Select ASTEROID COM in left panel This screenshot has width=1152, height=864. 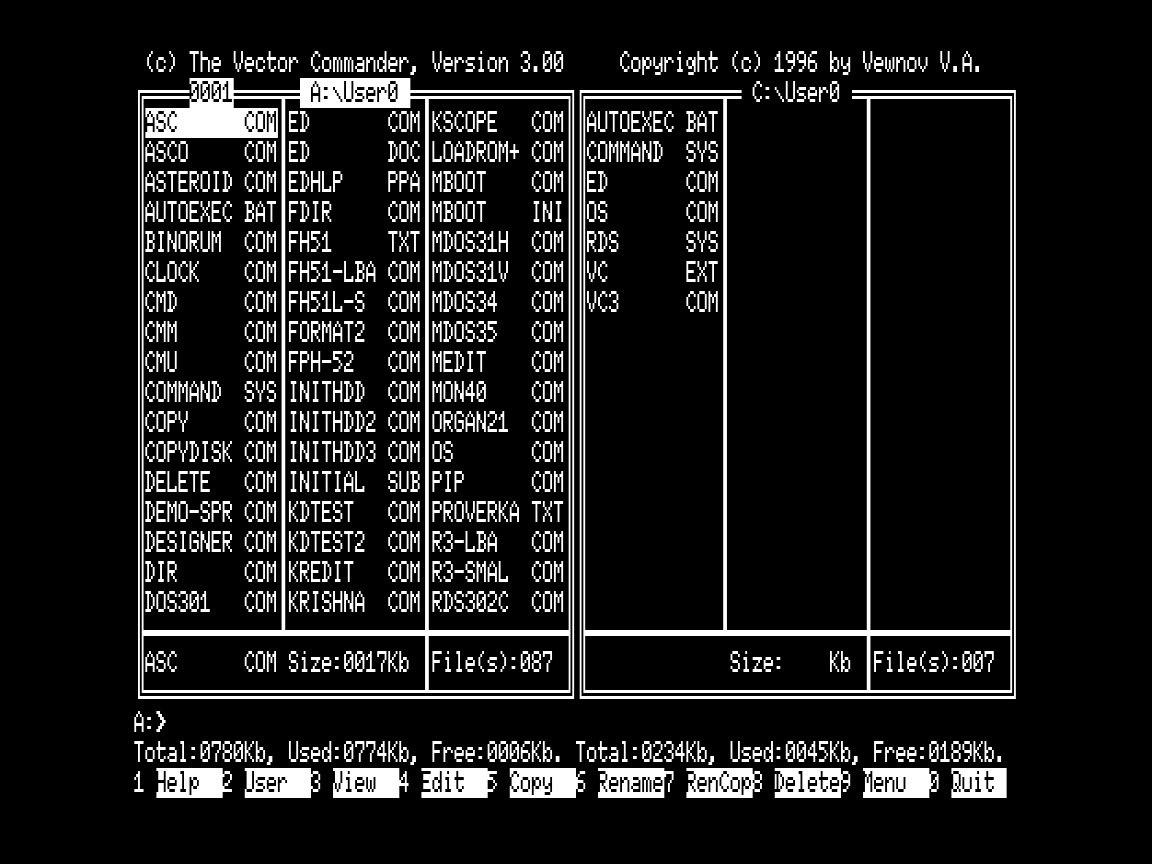click(x=211, y=183)
